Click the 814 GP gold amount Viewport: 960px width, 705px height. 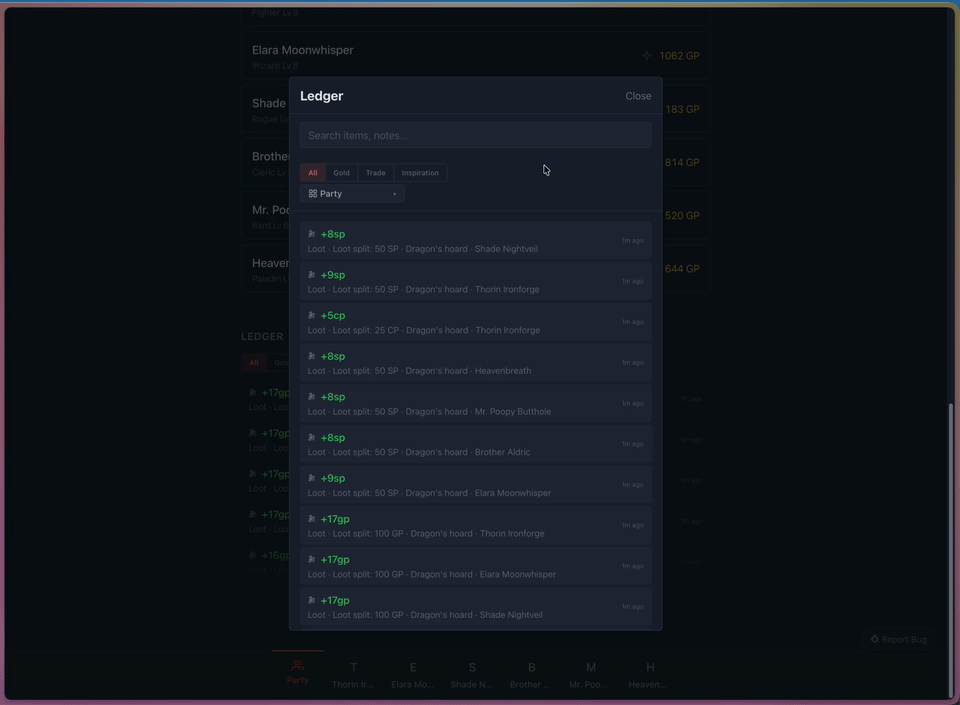pos(682,162)
